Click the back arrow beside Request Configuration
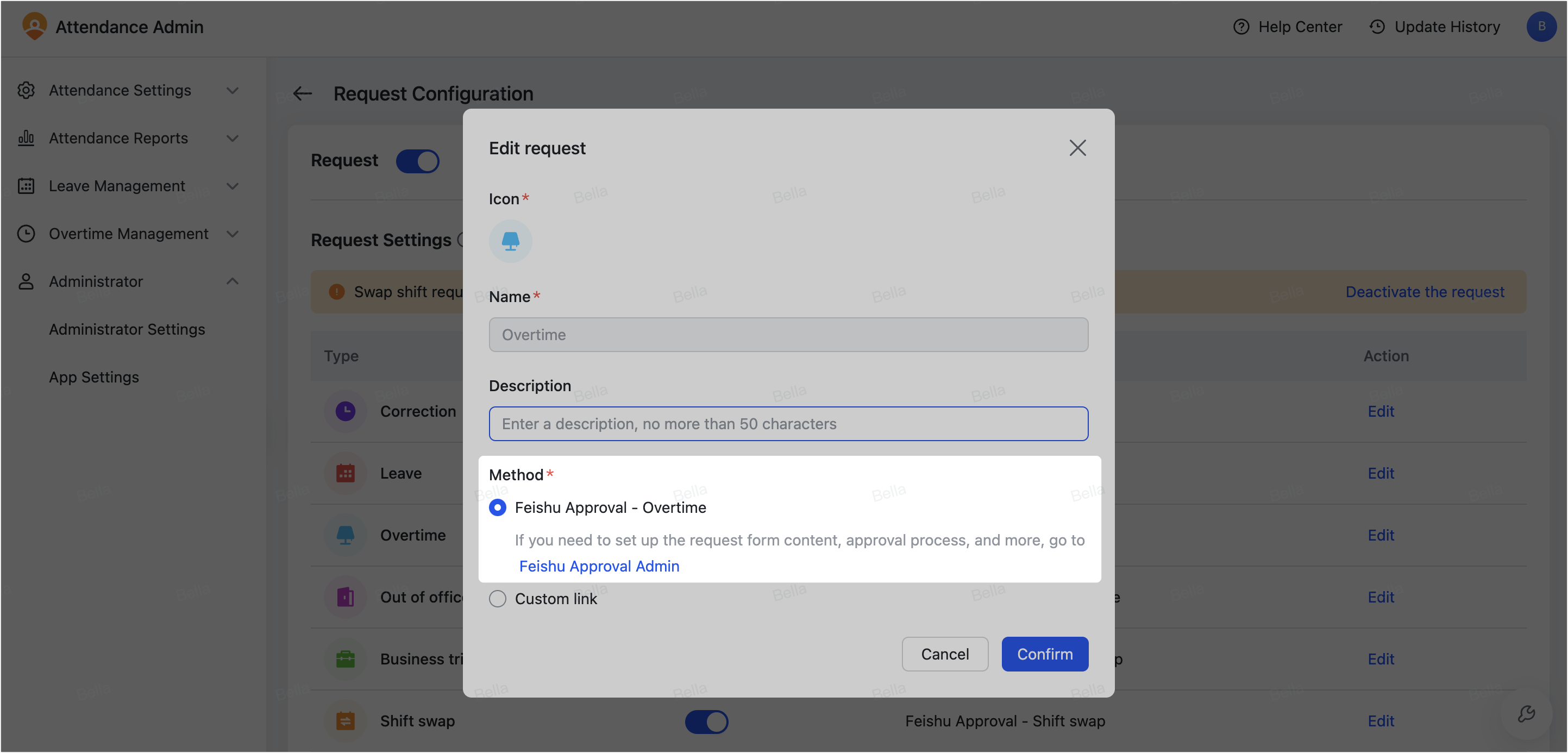 pyautogui.click(x=303, y=93)
